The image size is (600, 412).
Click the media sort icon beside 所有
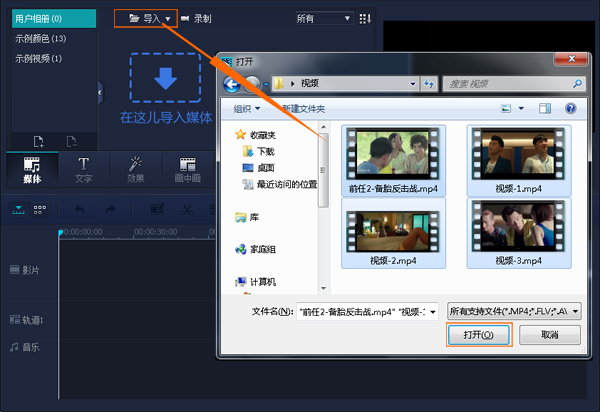(x=365, y=18)
